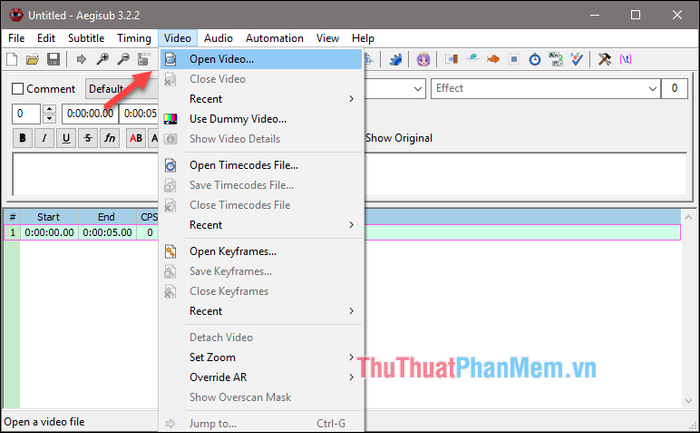Expand Recent submenu below Close Keyframes
700x433 pixels.
pyautogui.click(x=261, y=311)
